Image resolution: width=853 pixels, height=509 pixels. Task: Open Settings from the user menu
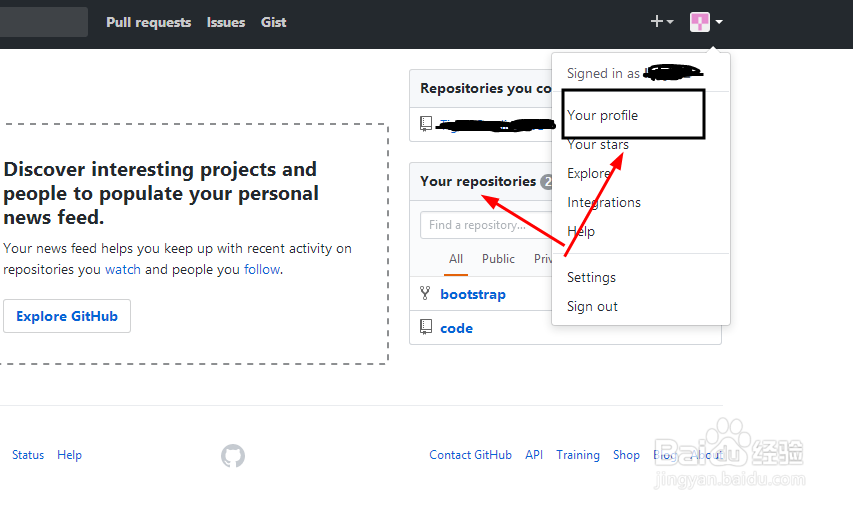tap(591, 277)
